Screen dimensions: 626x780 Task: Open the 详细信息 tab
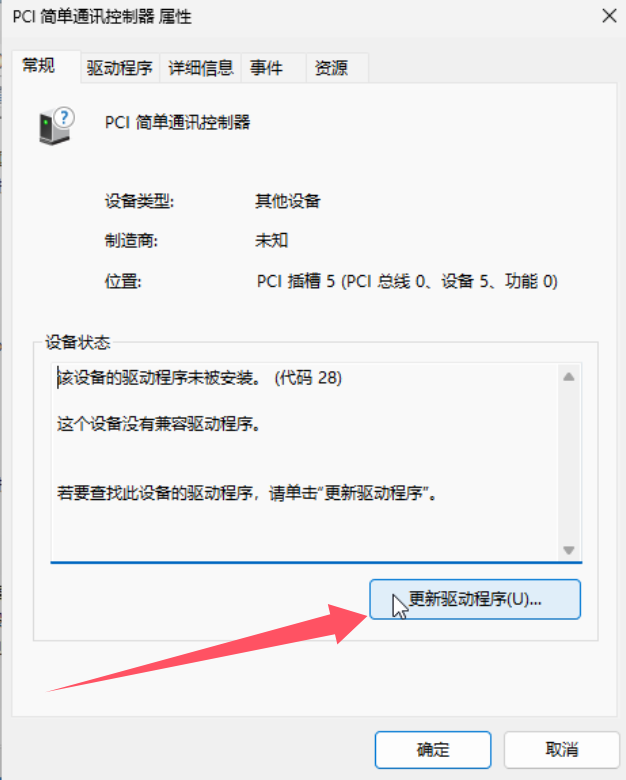tap(201, 68)
